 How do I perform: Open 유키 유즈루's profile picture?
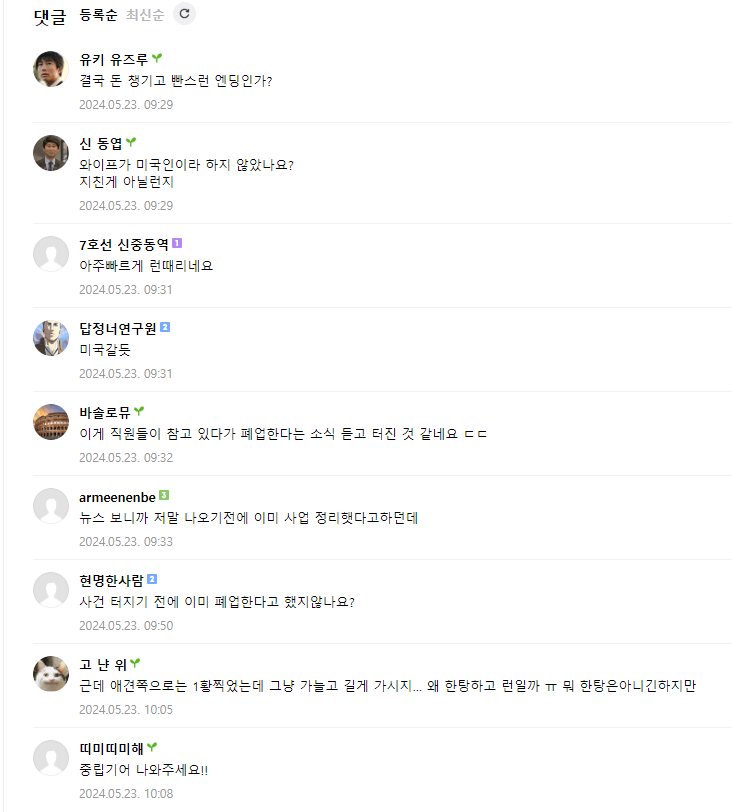coord(50,69)
